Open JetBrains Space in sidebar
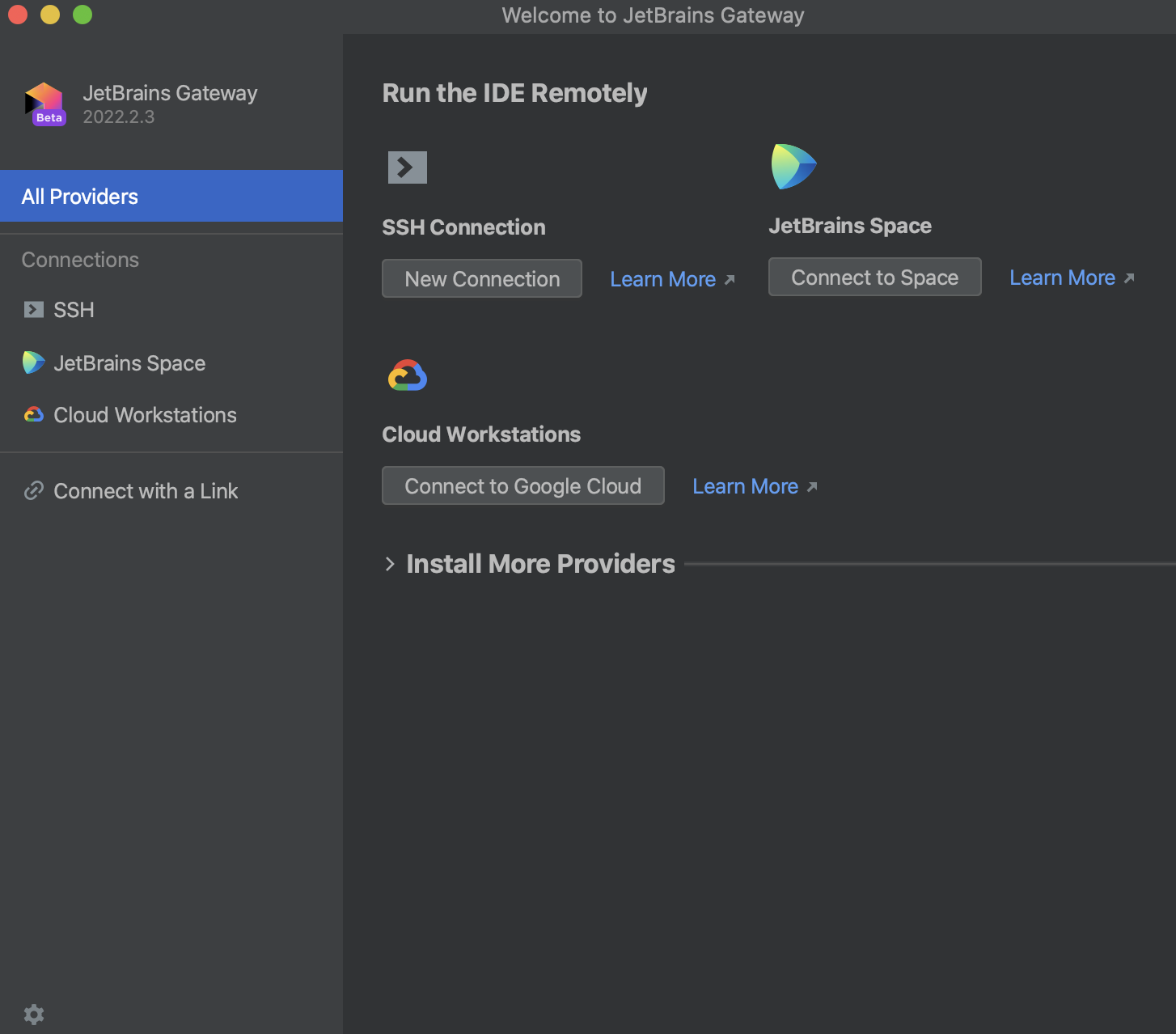Viewport: 1176px width, 1034px height. [171, 363]
